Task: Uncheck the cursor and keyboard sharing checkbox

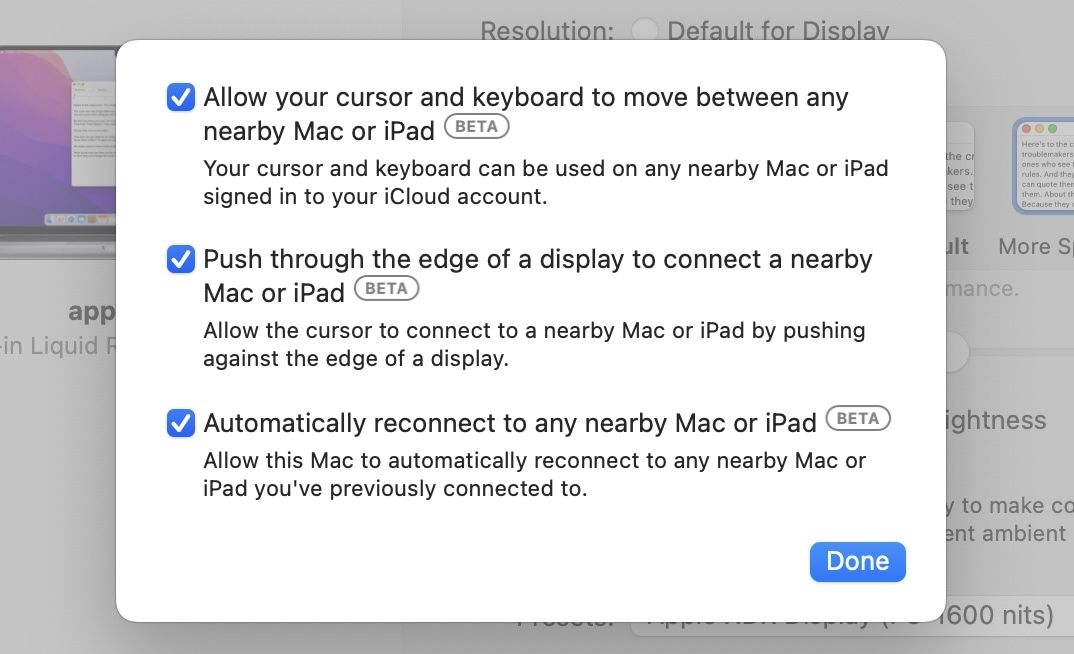Action: [181, 98]
